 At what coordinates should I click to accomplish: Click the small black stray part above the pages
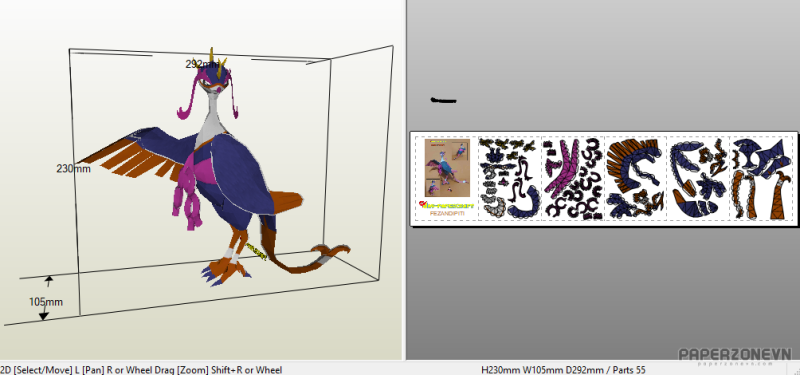pos(443,101)
